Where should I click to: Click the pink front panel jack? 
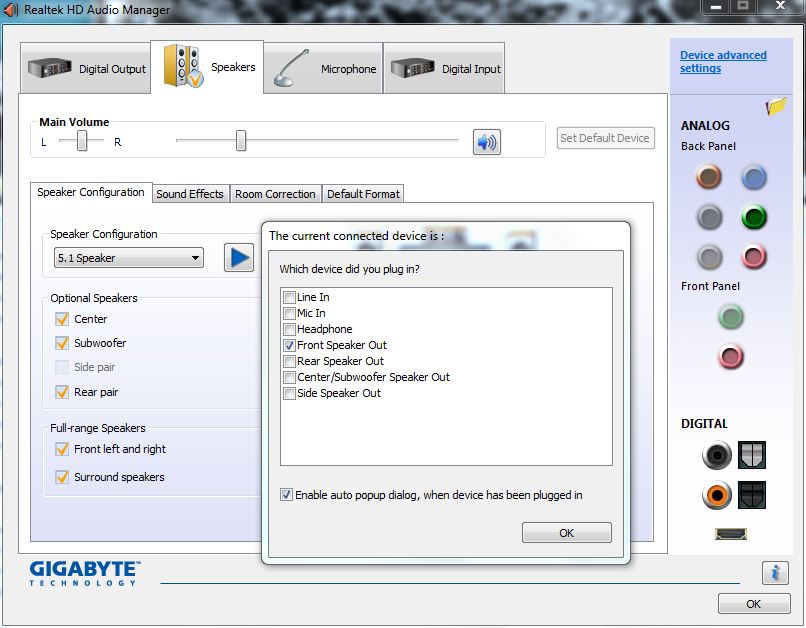coord(730,356)
